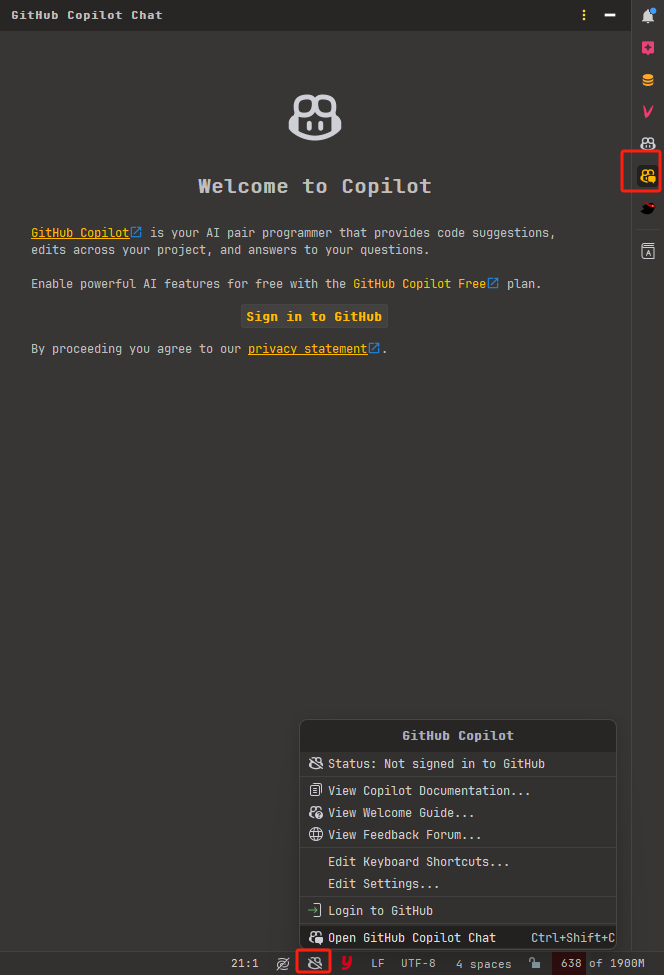Toggle the file read-only lock icon
This screenshot has height=975, width=664.
(534, 963)
